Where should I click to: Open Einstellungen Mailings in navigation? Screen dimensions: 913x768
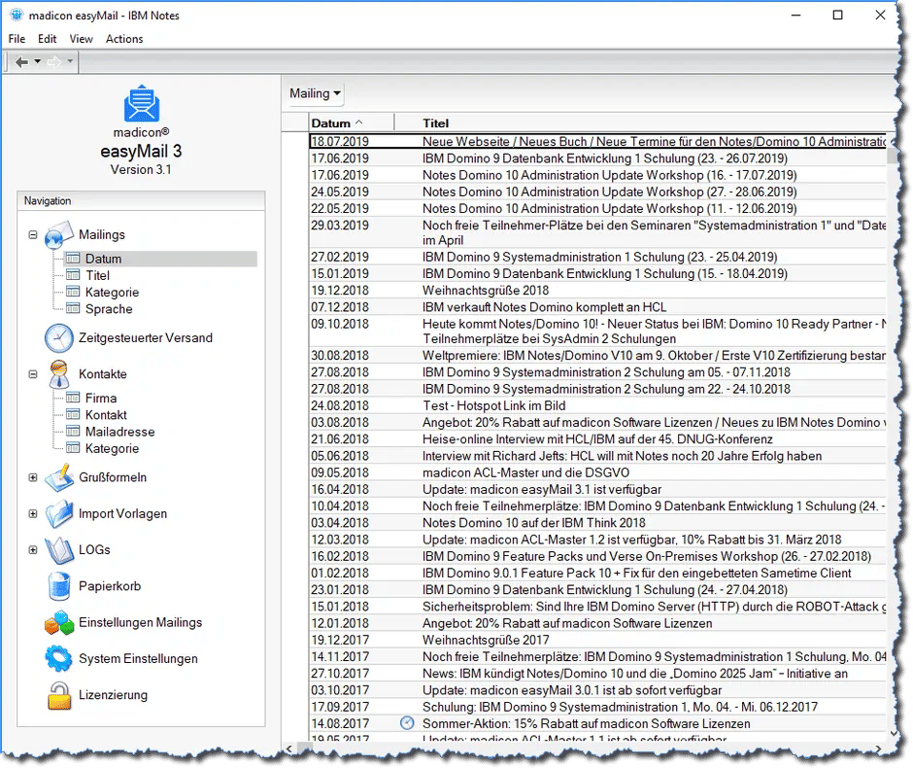pos(140,622)
